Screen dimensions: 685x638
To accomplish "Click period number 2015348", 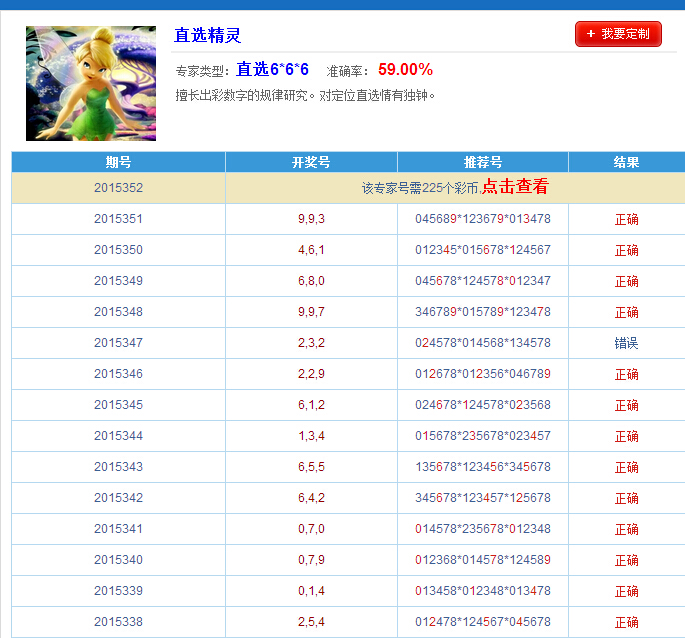I will pos(118,312).
